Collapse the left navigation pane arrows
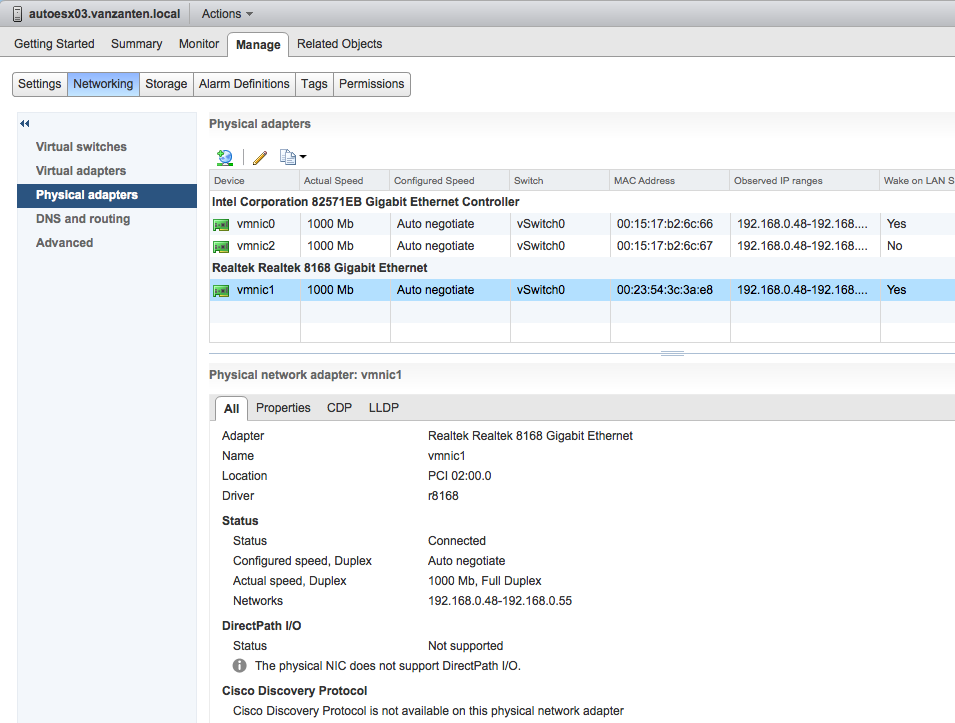The width and height of the screenshot is (955, 723). (x=24, y=124)
